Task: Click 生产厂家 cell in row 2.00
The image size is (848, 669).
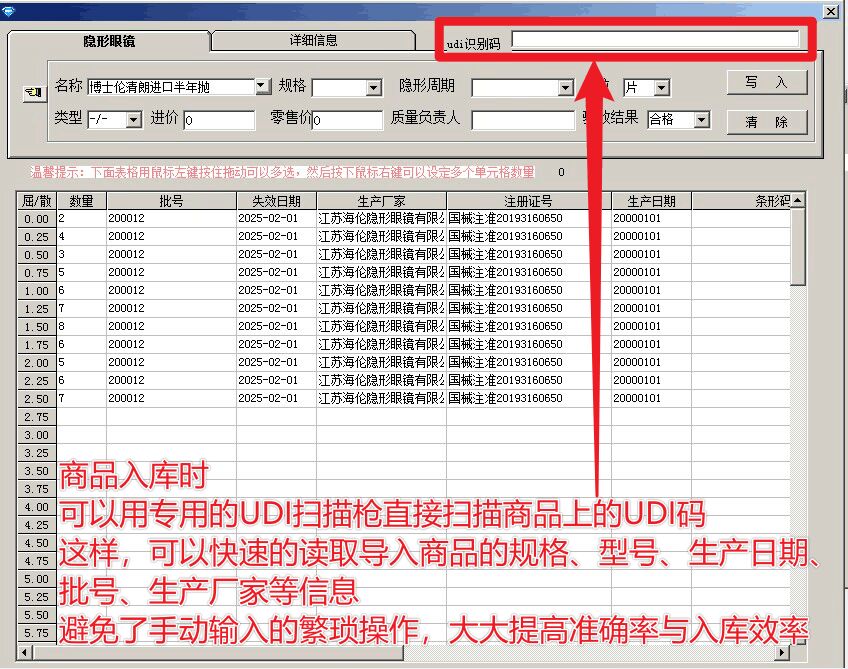Action: 381,362
